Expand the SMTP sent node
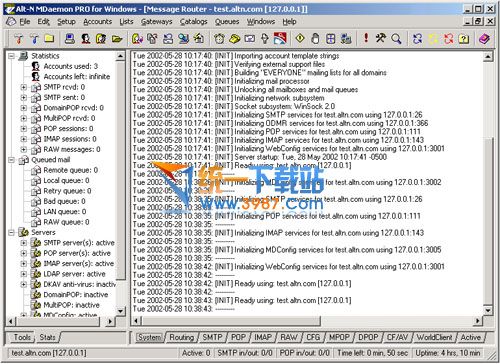 [x=23, y=98]
